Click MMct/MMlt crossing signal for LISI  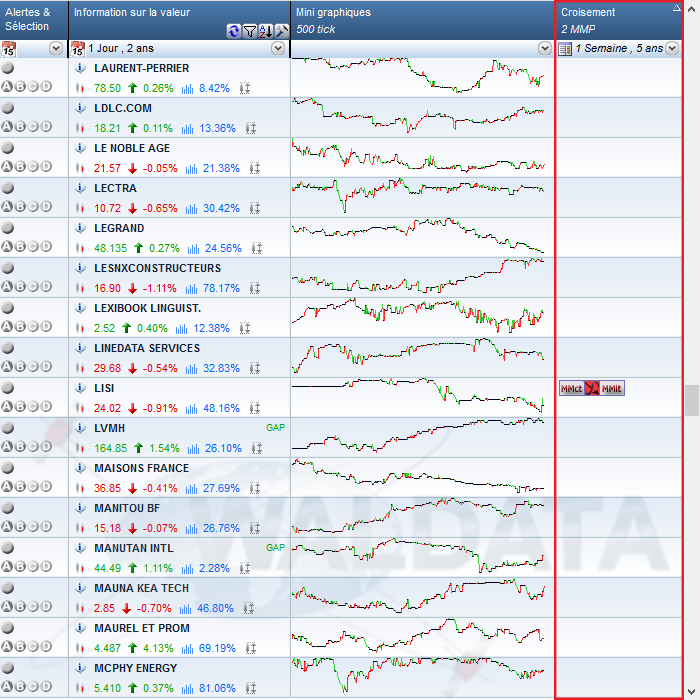(592, 388)
